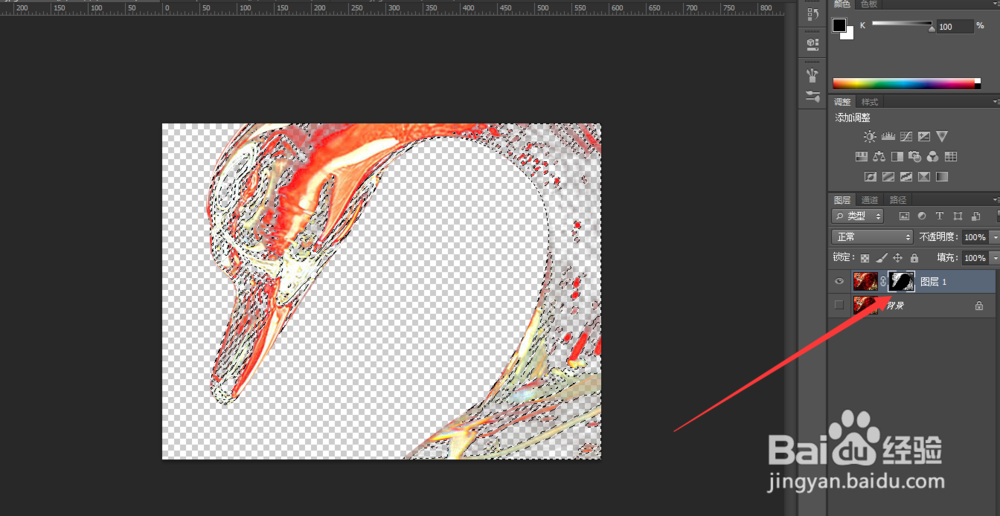Toggle lock image pixels brush icon
Image resolution: width=1000 pixels, height=516 pixels.
tap(881, 258)
